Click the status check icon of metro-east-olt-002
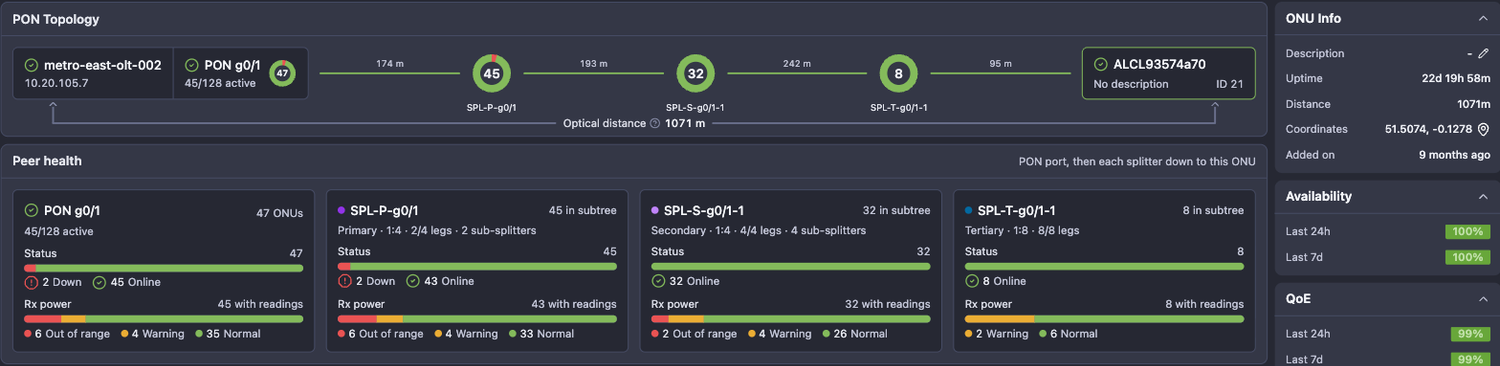Viewport: 1500px width, 366px height. click(32, 65)
